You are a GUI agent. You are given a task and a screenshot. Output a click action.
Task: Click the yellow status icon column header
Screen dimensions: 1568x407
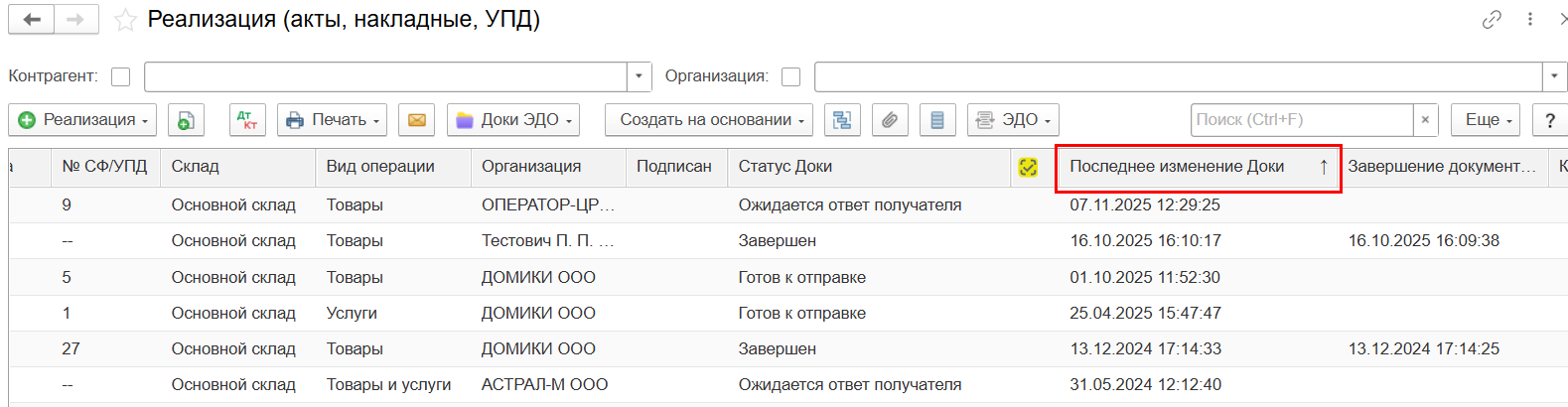point(1028,167)
